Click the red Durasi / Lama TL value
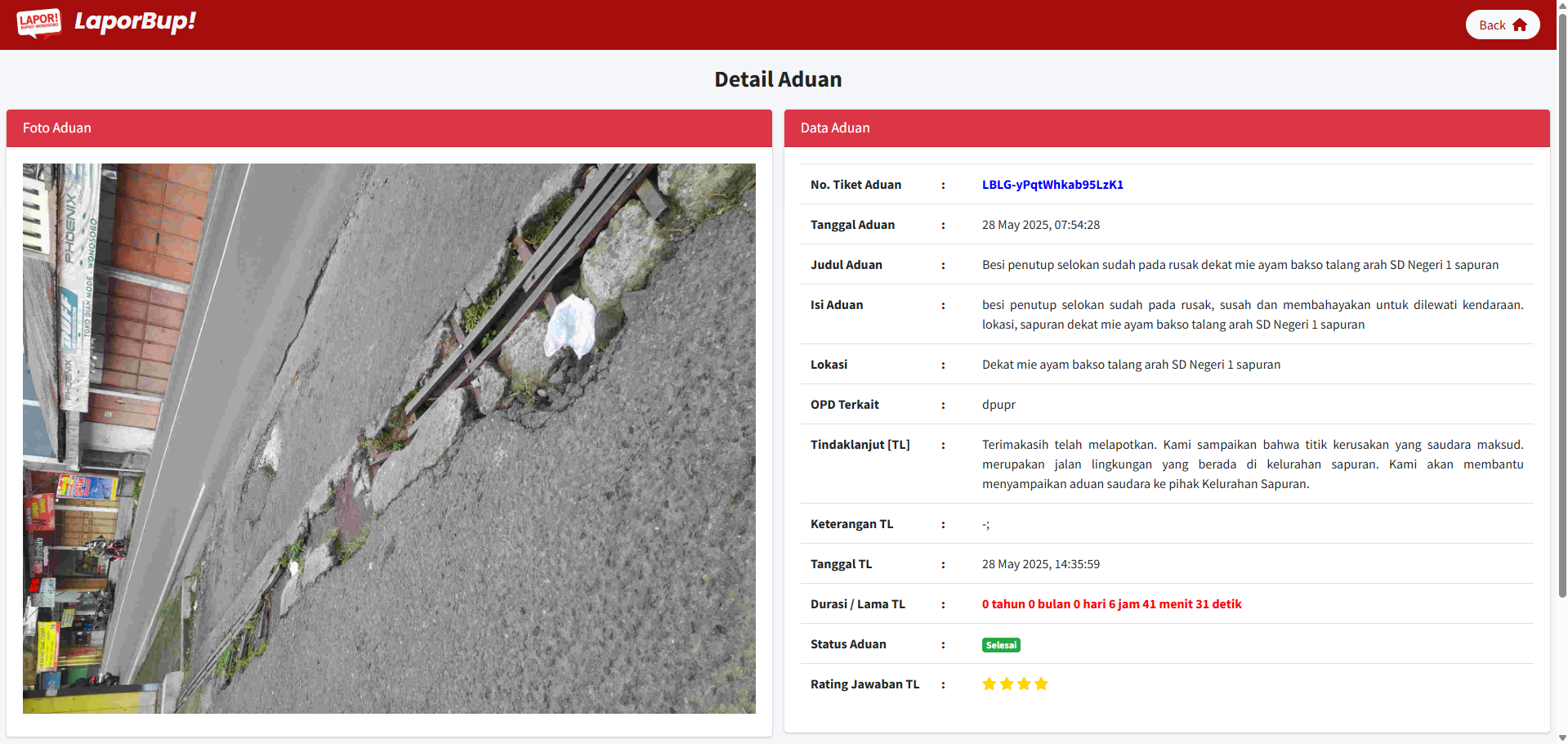Screen dimensions: 1568x744 point(1111,604)
